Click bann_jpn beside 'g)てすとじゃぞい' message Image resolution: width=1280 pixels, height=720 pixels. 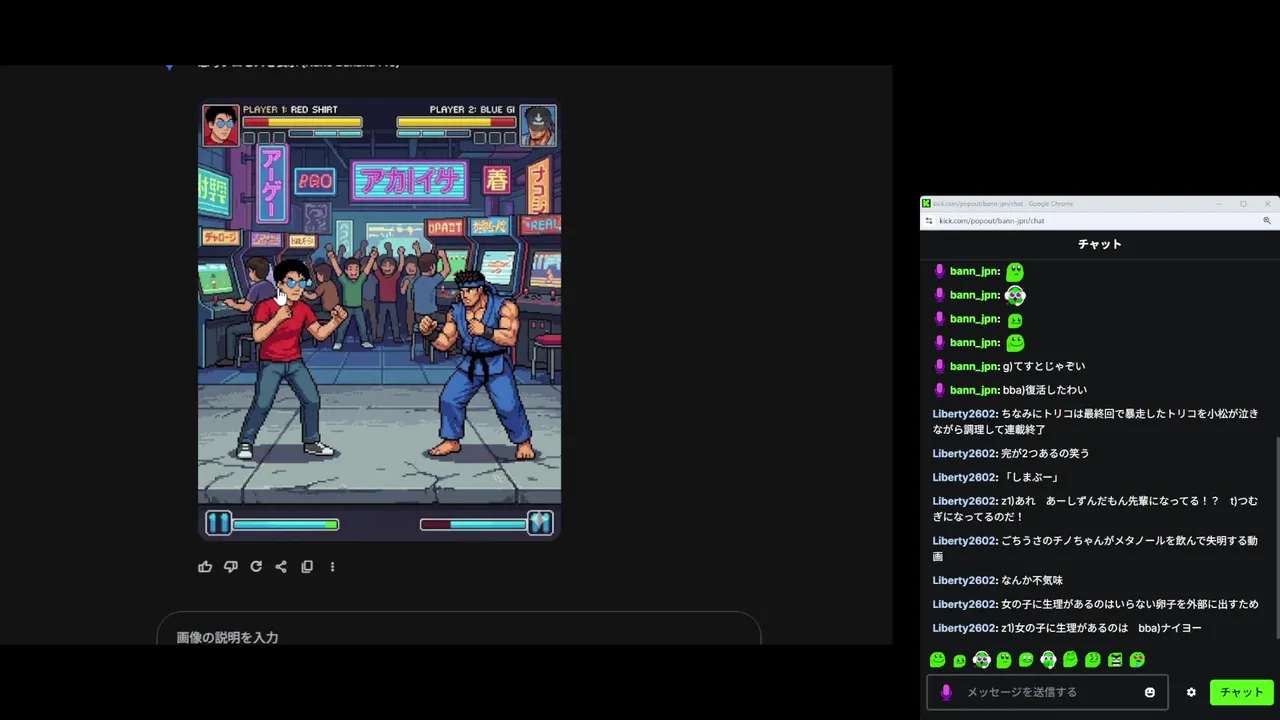[975, 366]
